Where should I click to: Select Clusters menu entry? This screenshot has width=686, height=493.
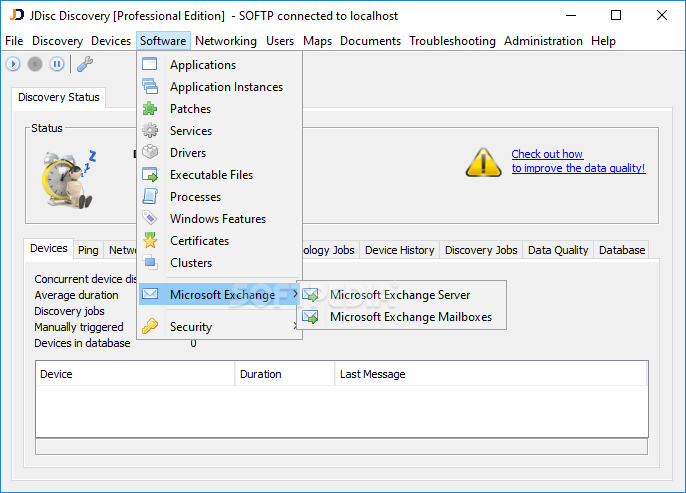pos(220,262)
